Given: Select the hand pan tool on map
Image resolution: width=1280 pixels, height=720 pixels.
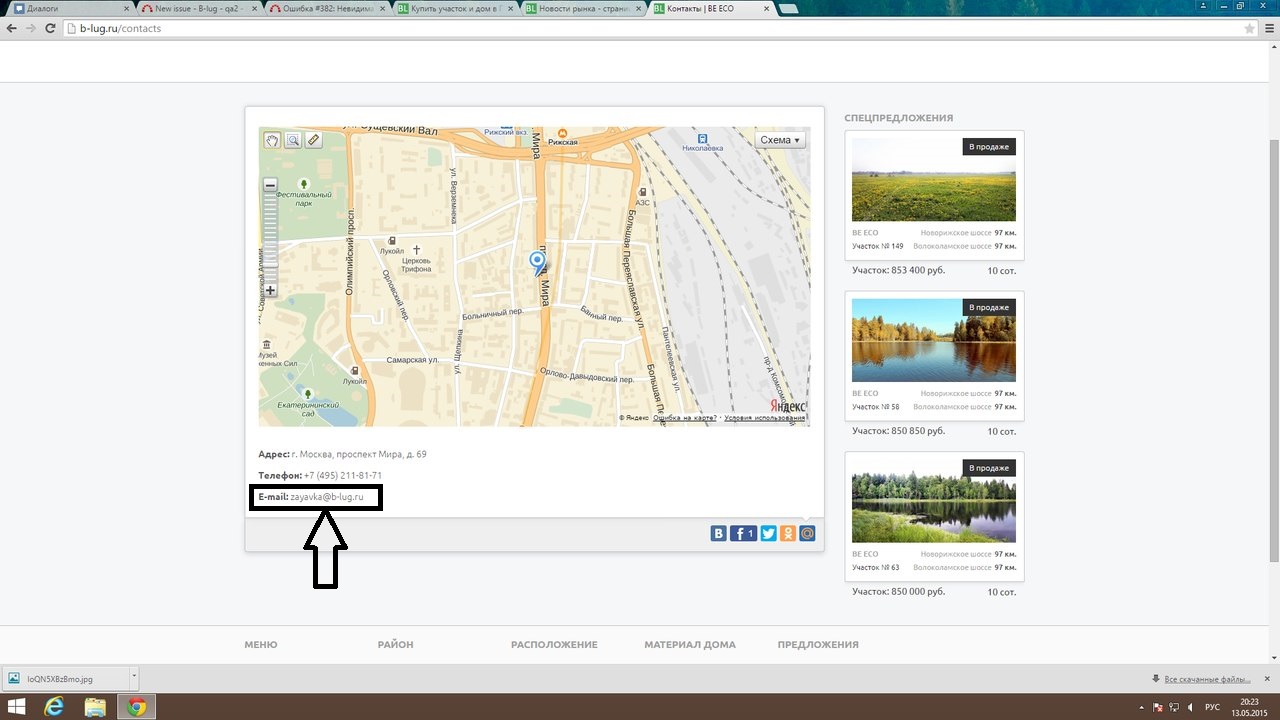Looking at the screenshot, I should (x=272, y=141).
